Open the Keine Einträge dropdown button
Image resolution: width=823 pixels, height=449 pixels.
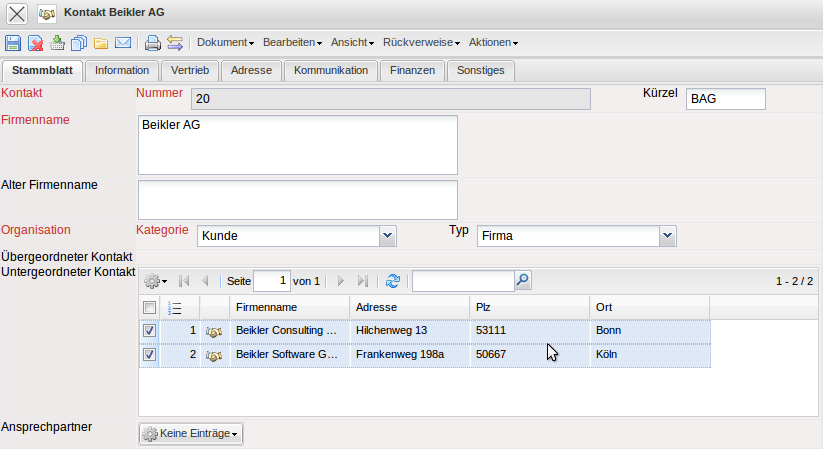tap(190, 434)
